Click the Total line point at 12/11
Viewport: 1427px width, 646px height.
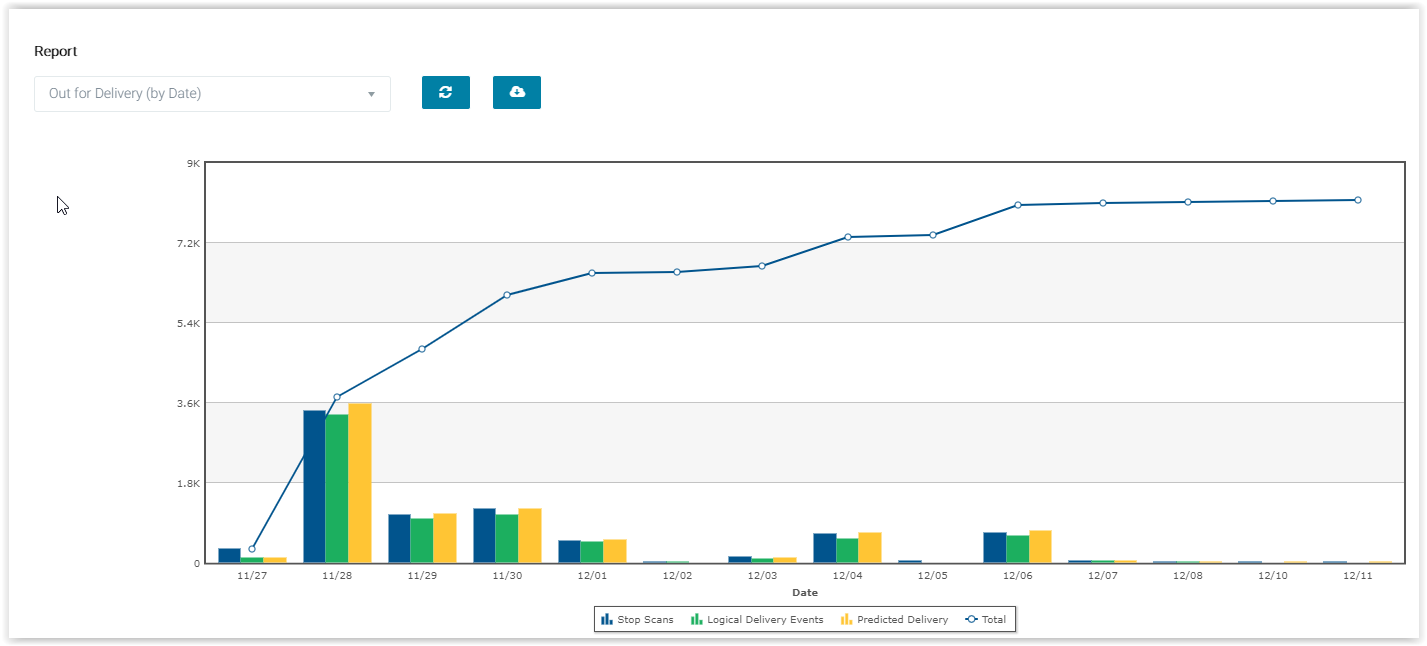coord(1357,200)
